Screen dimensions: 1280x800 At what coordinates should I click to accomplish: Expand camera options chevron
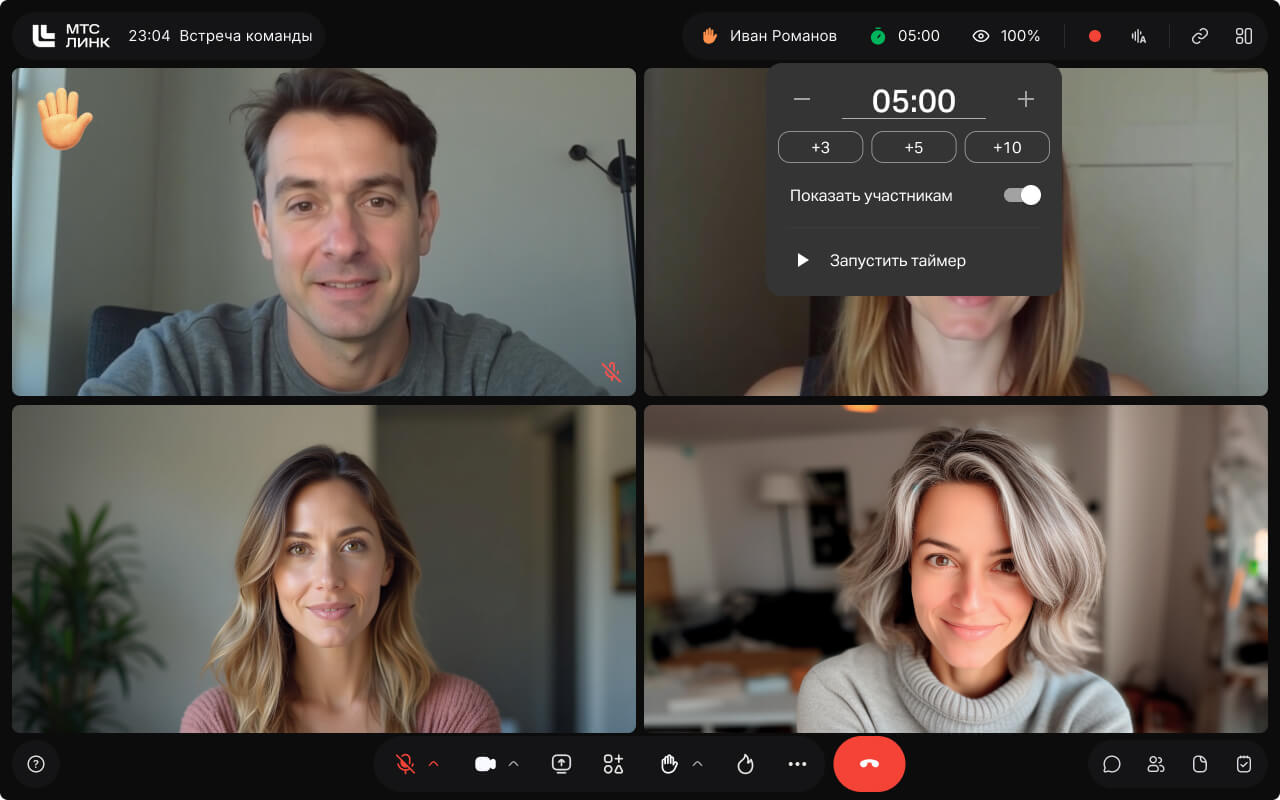[513, 764]
